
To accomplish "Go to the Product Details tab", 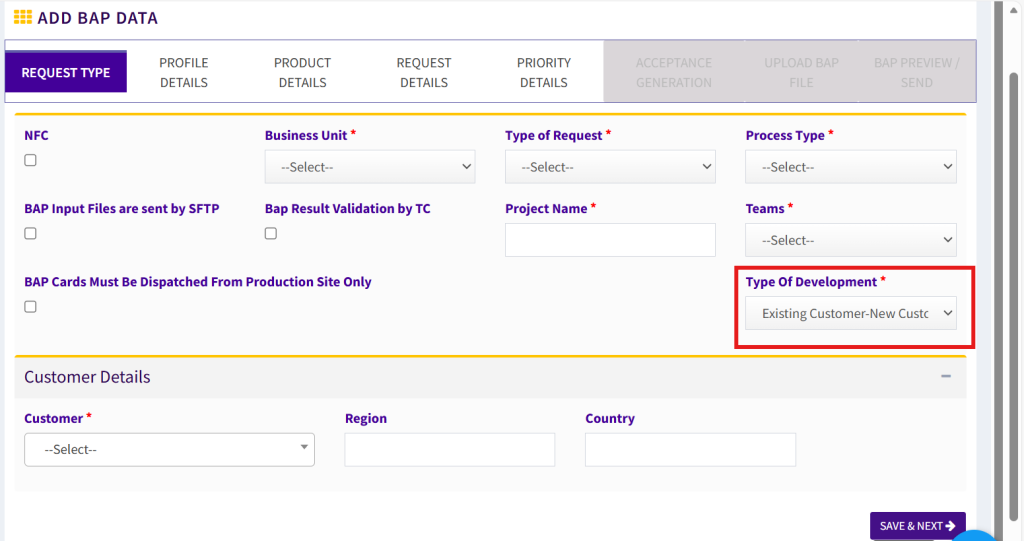I will (302, 72).
